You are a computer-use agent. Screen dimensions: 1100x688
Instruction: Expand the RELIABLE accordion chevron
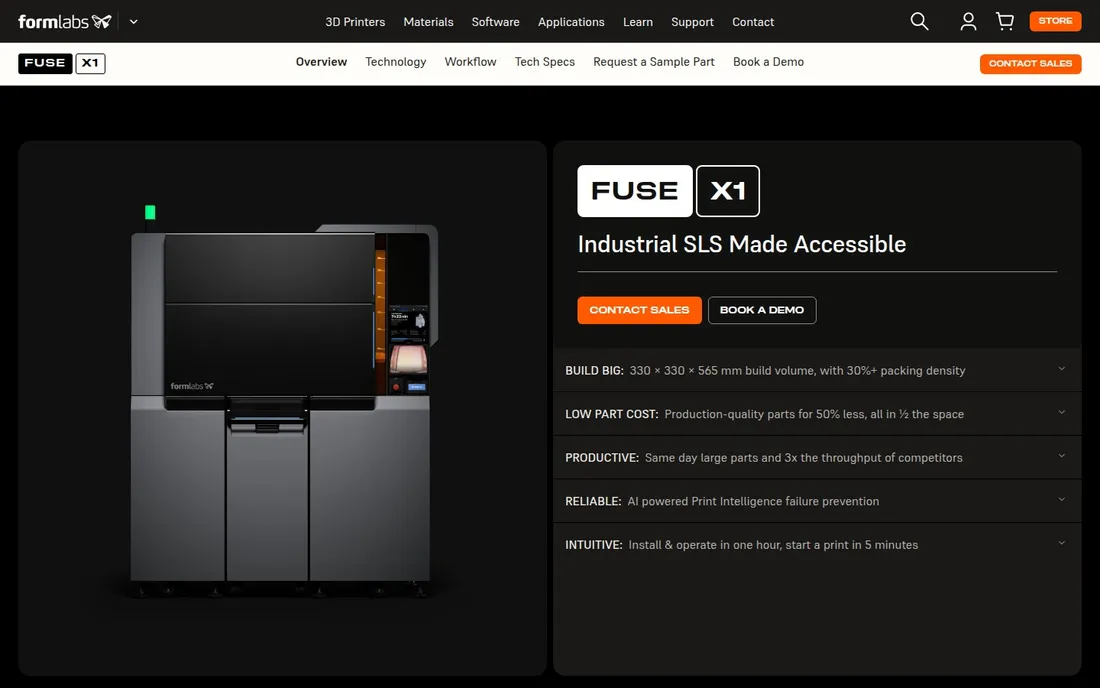click(1061, 499)
